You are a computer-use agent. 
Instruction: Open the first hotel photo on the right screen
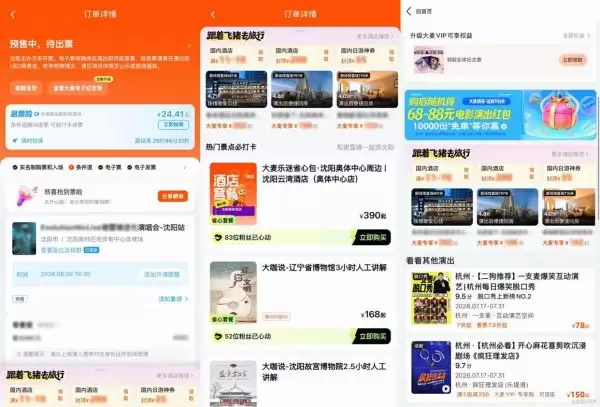pyautogui.click(x=442, y=207)
